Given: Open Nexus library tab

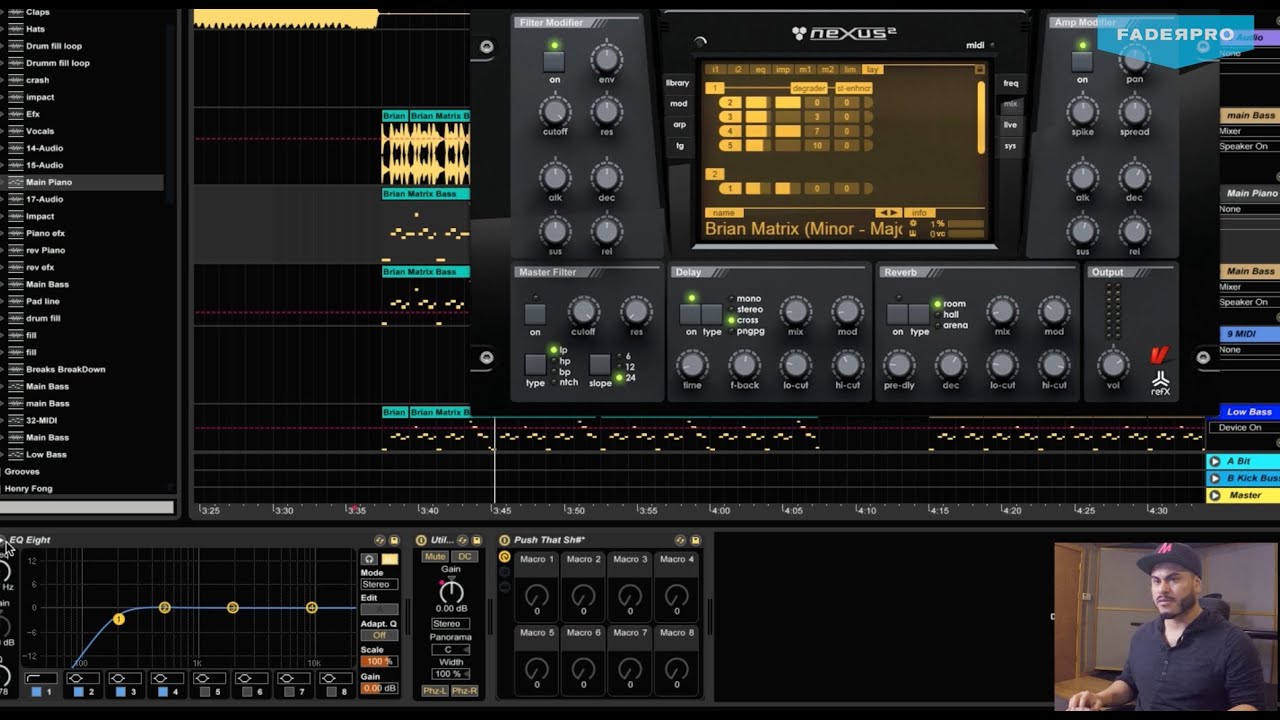Looking at the screenshot, I should 677,83.
